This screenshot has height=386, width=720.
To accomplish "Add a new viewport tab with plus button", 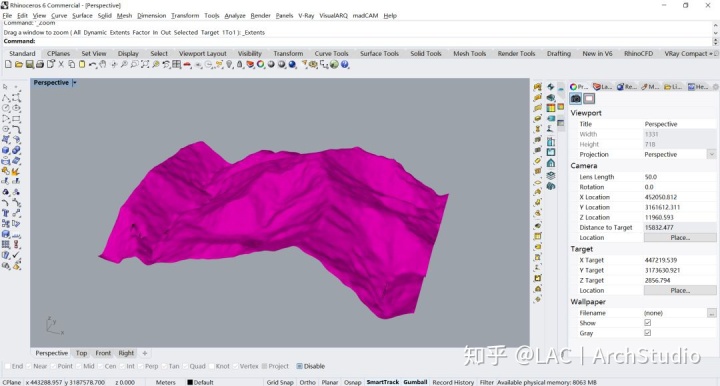I will (145, 353).
